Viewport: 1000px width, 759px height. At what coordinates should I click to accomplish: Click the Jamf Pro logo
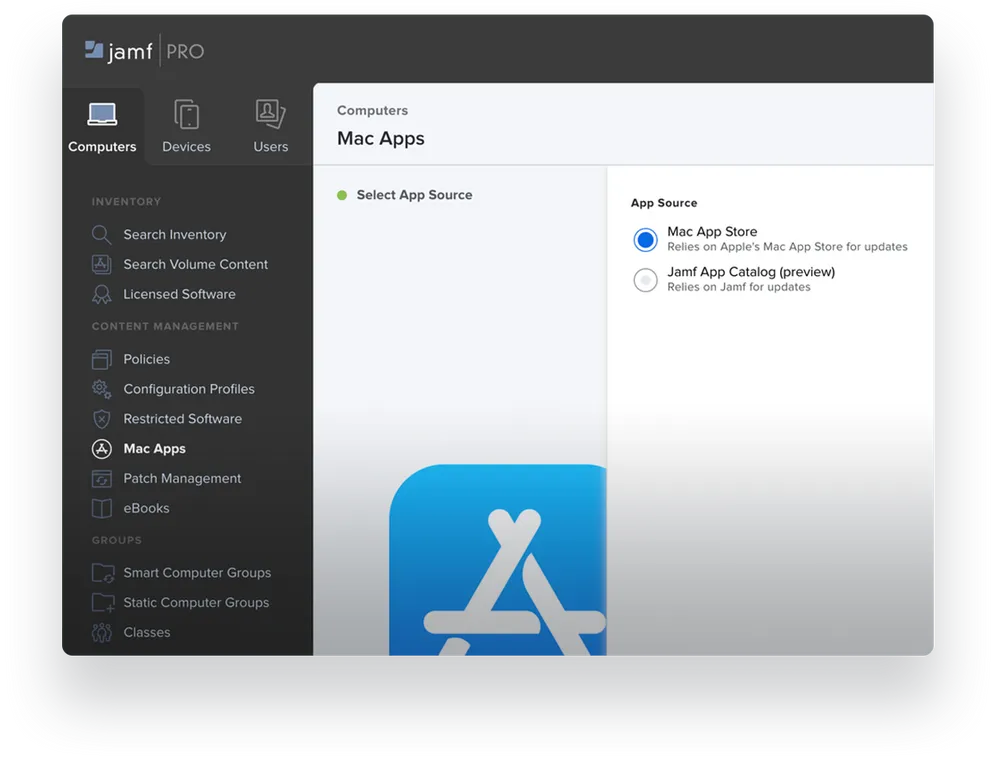tap(143, 50)
